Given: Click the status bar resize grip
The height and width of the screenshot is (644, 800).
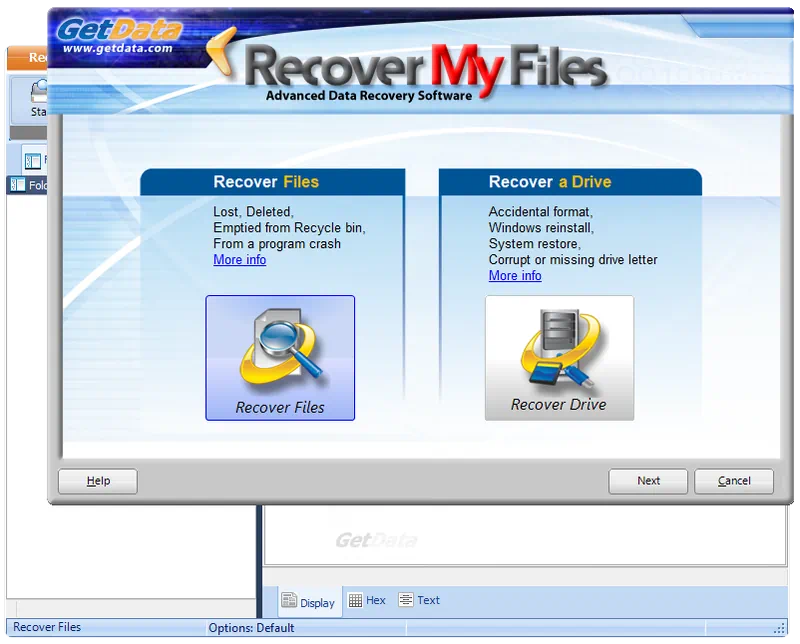Looking at the screenshot, I should (x=780, y=628).
